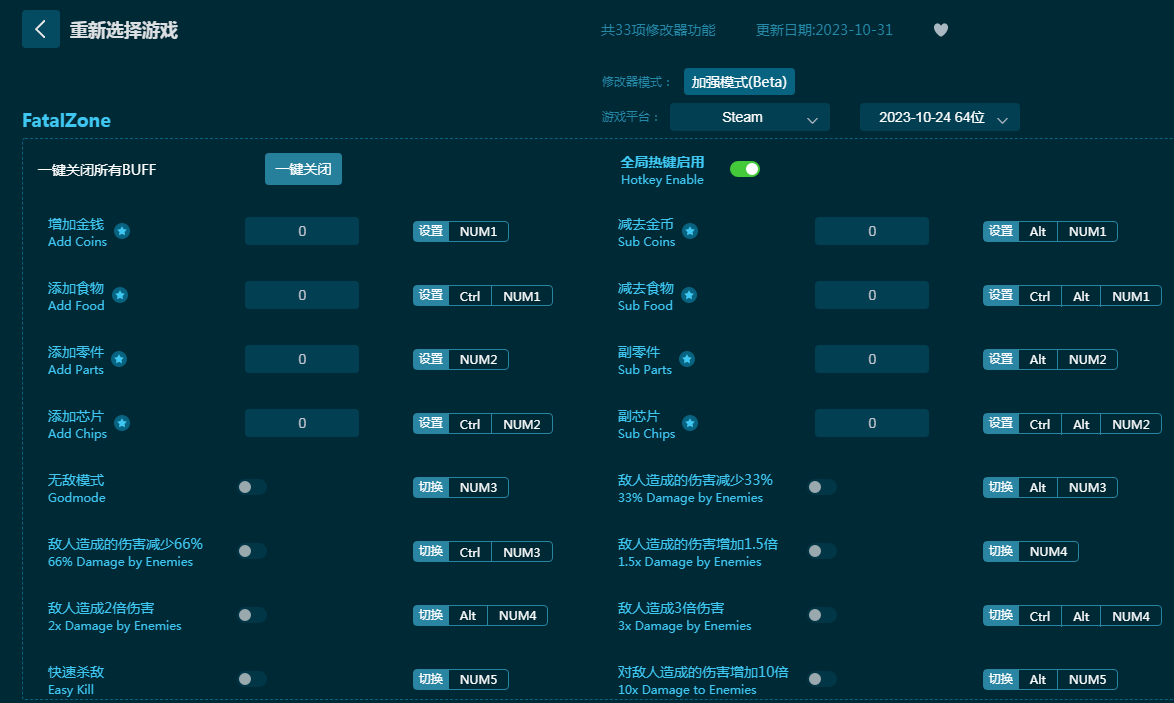Click star icon beside Add Coins
1174x703 pixels.
[x=122, y=231]
